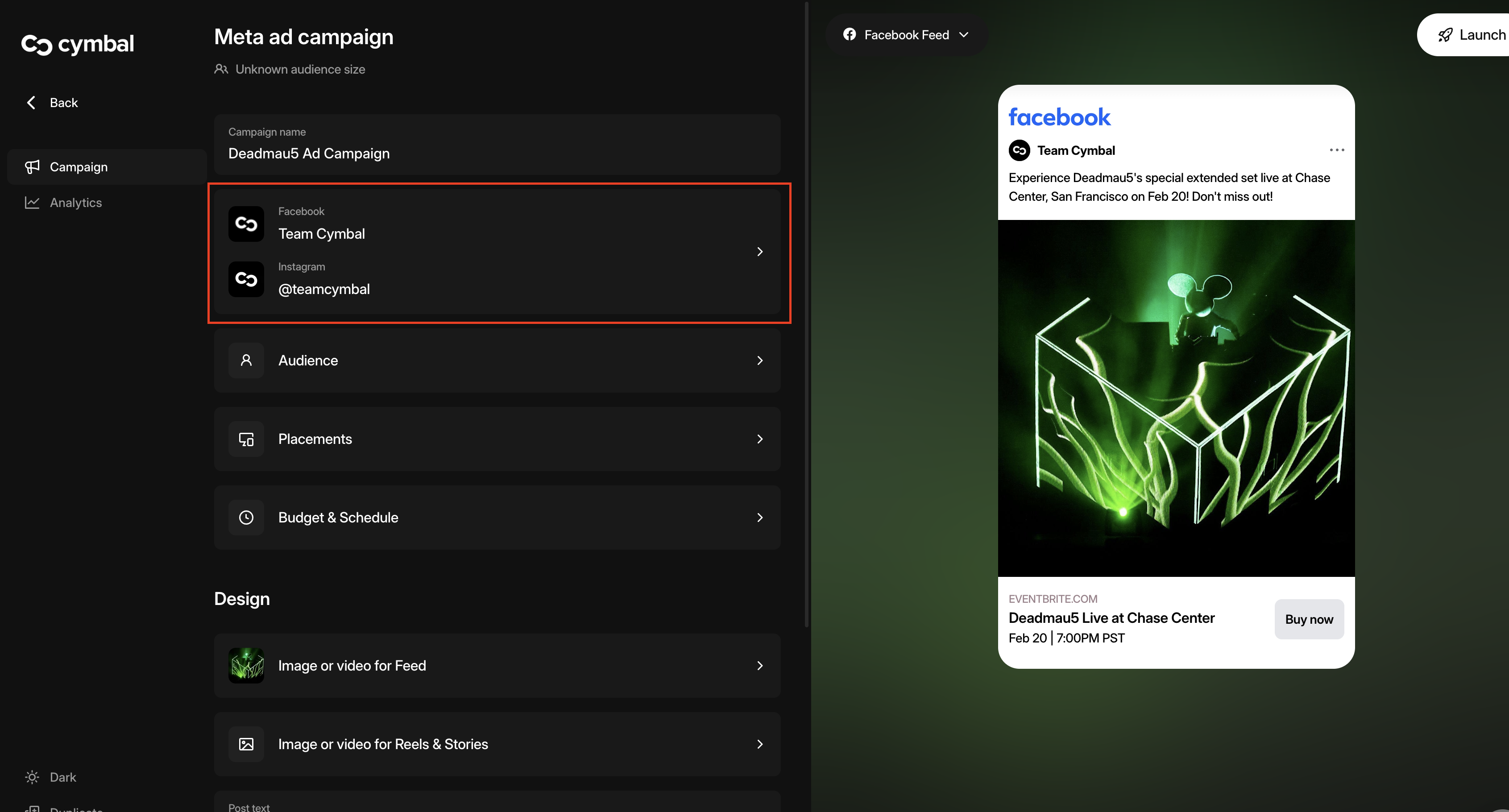Screen dimensions: 1509x812
Task: Expand the Audience section chevron
Action: [x=760, y=360]
